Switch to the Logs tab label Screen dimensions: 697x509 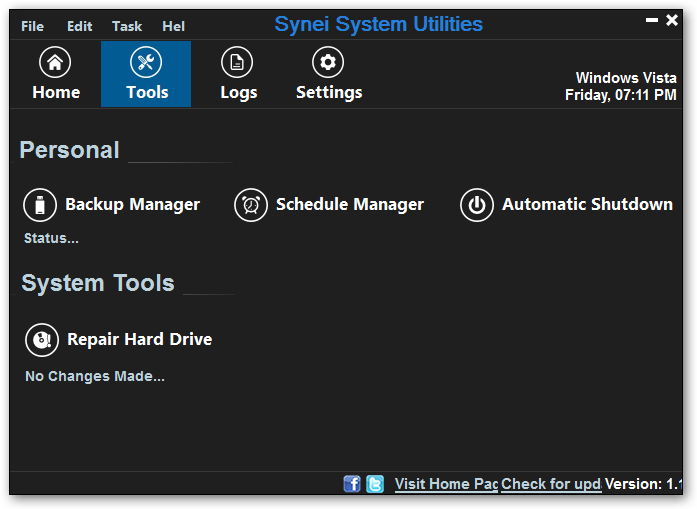[x=239, y=93]
